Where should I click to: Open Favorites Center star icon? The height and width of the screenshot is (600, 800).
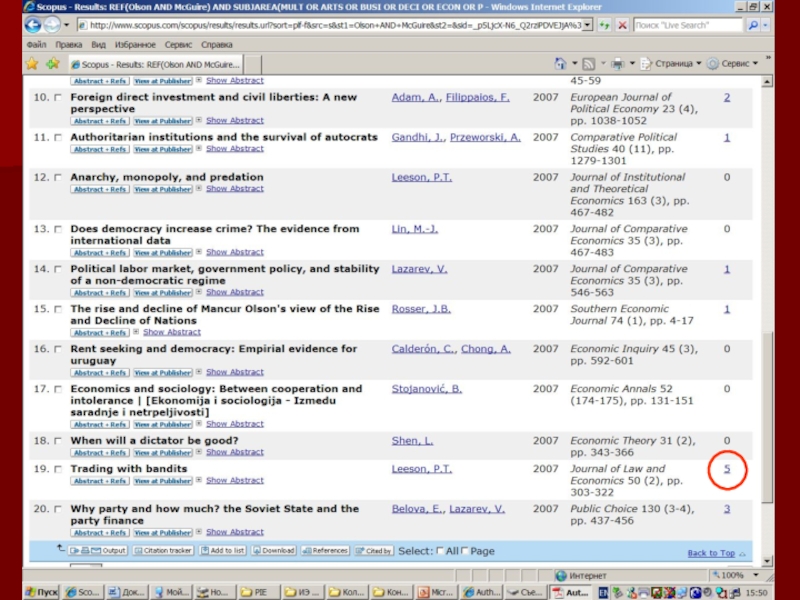pos(32,64)
